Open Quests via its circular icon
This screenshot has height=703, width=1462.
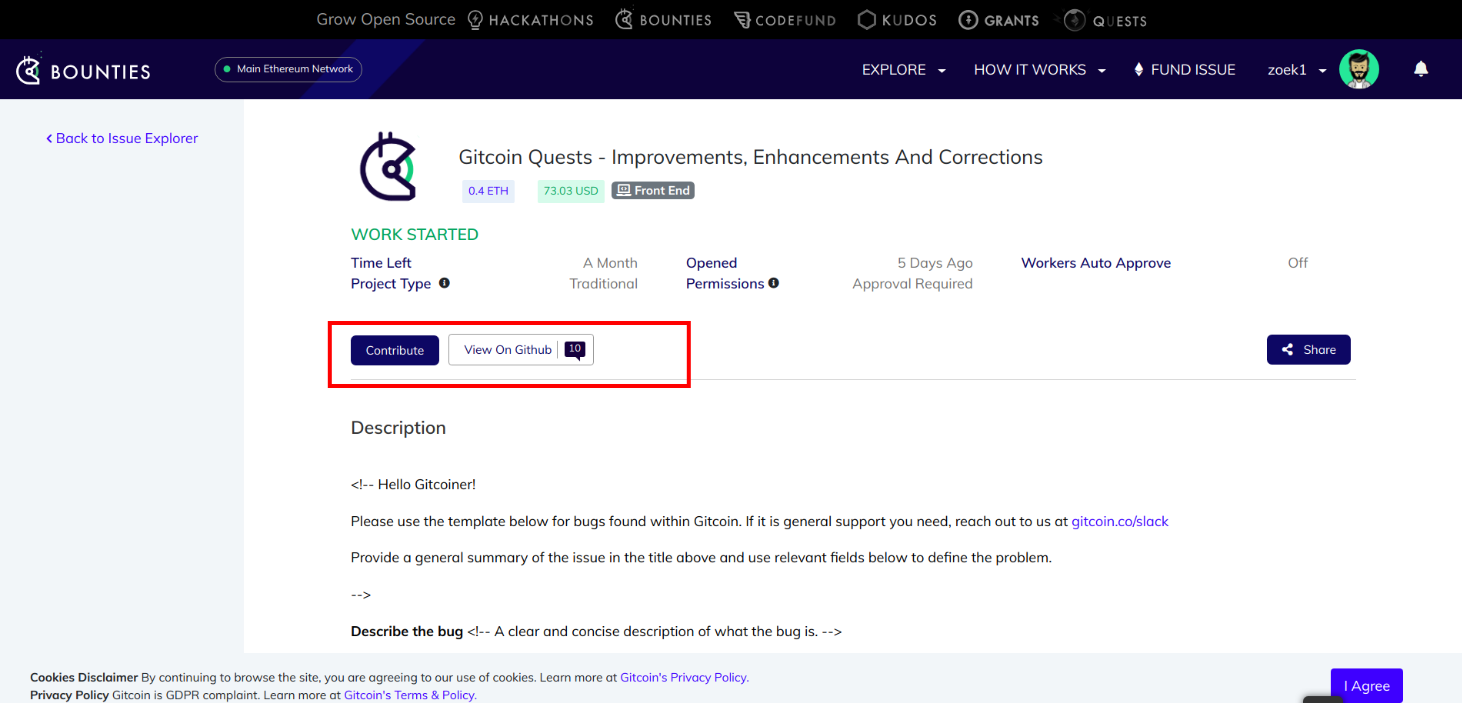click(1073, 19)
